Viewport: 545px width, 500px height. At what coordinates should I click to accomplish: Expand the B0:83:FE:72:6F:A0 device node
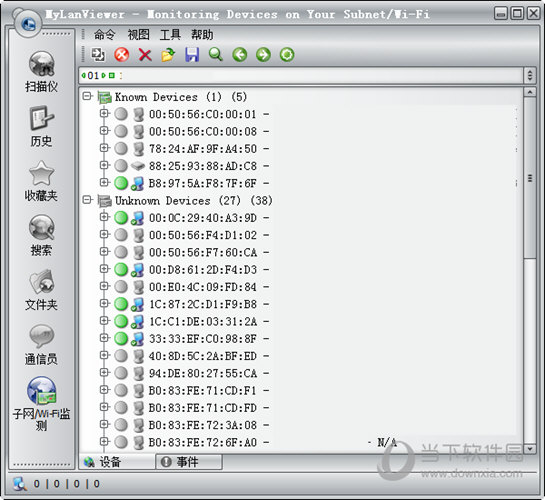[104, 441]
